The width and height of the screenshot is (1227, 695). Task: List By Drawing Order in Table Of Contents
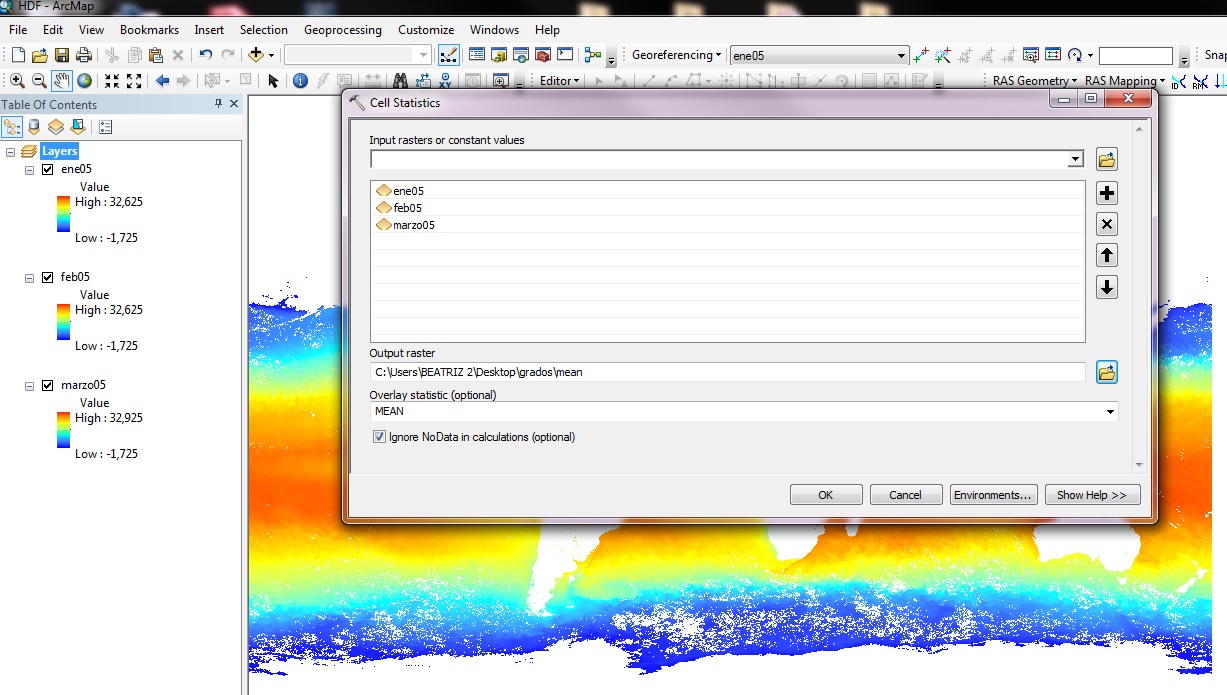(x=12, y=127)
